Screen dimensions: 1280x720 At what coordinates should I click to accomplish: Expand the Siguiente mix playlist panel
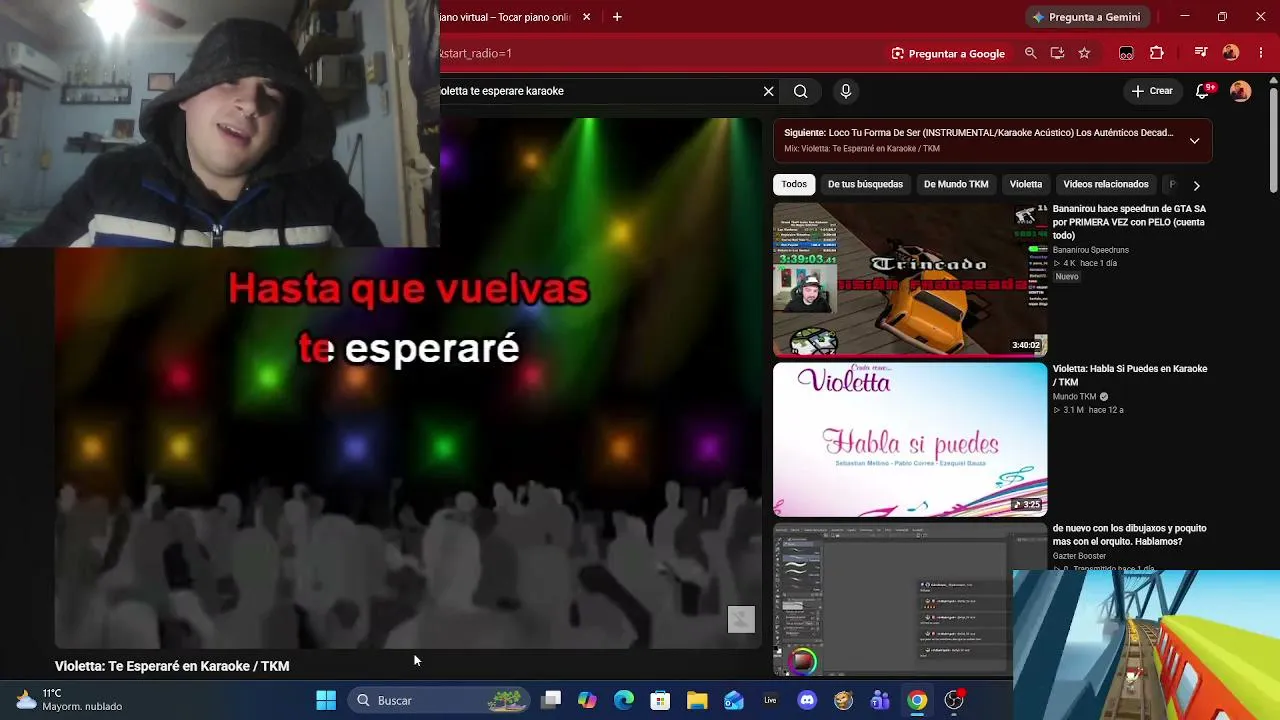click(1194, 141)
